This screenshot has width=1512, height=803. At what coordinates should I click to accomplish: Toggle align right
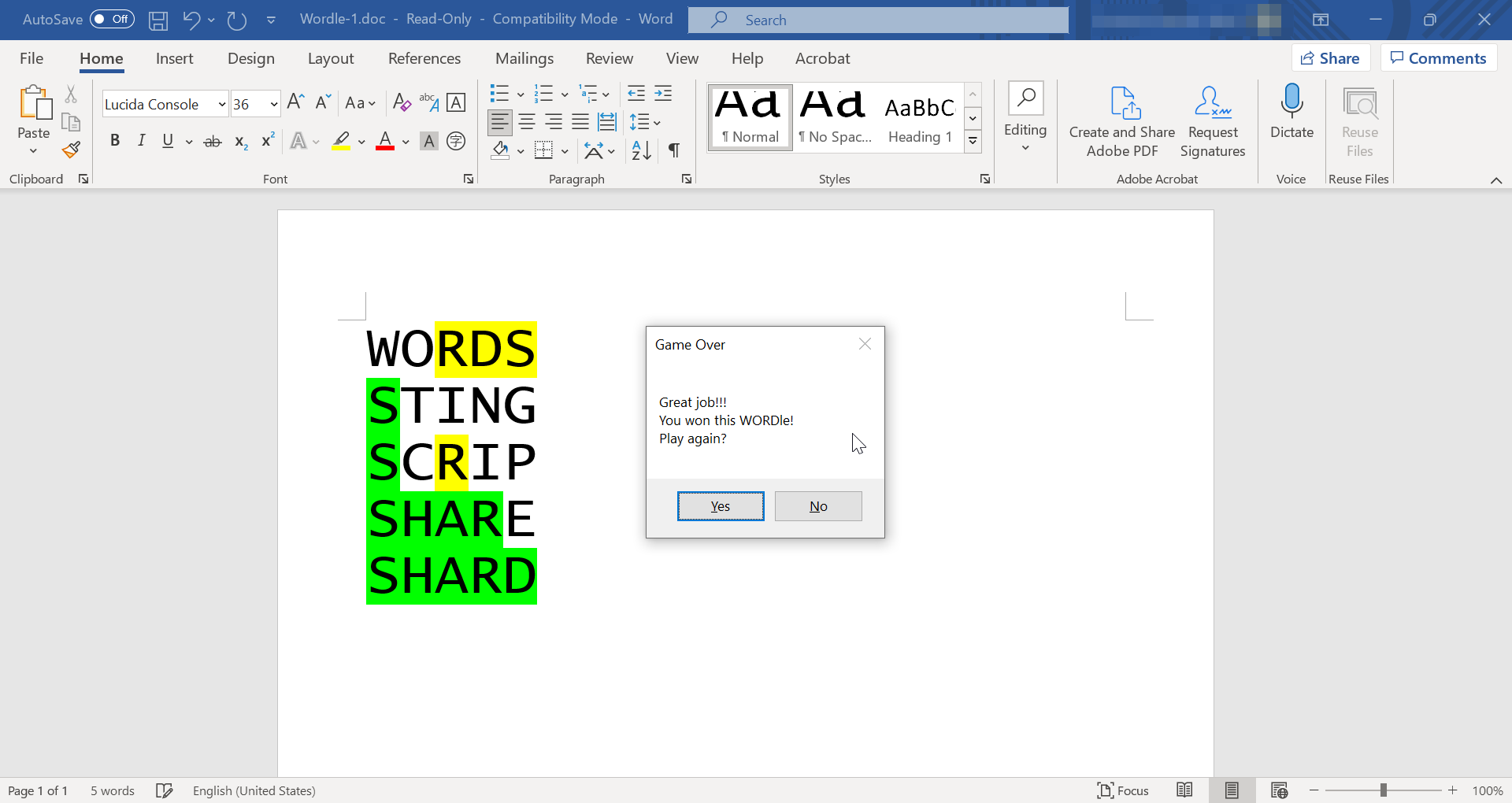554,122
